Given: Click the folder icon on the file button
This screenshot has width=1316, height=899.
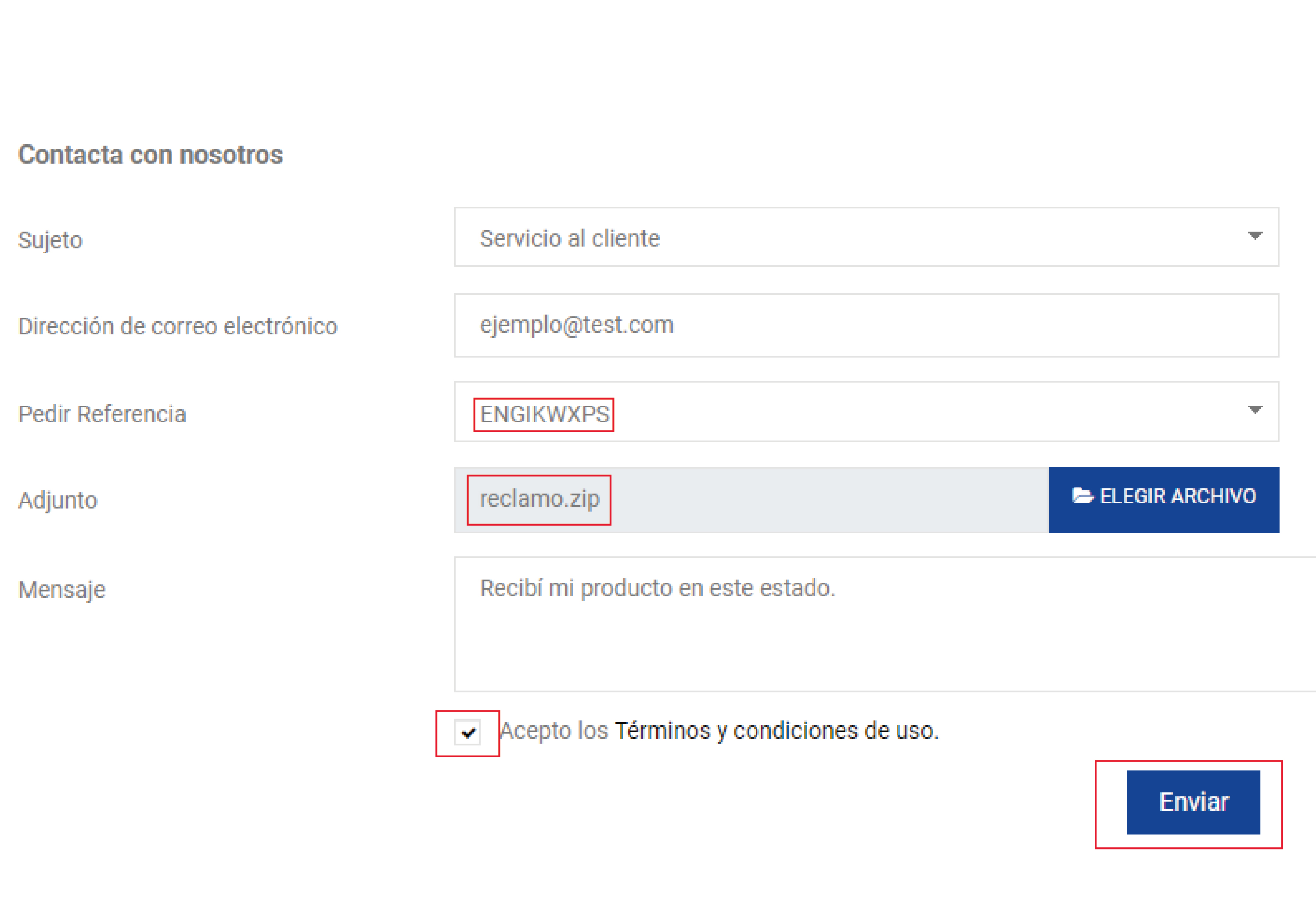Looking at the screenshot, I should [x=1082, y=497].
